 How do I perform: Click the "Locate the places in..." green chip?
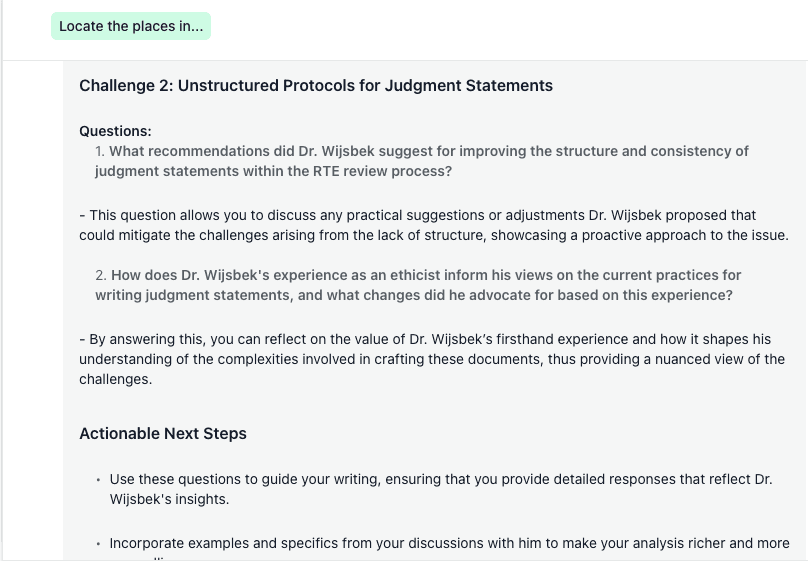[x=131, y=26]
